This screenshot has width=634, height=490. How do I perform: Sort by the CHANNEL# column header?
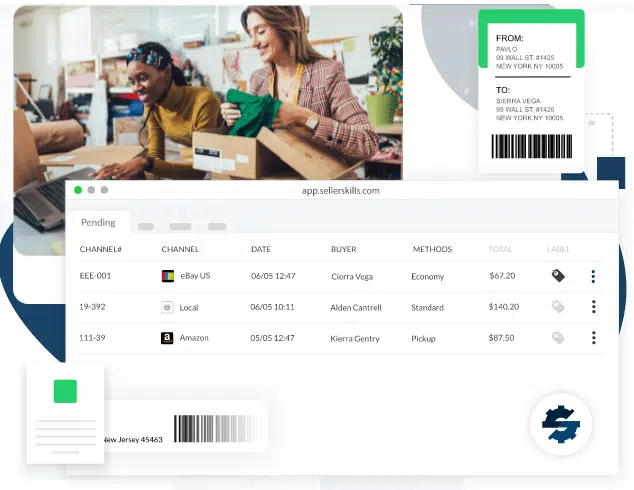click(x=101, y=249)
